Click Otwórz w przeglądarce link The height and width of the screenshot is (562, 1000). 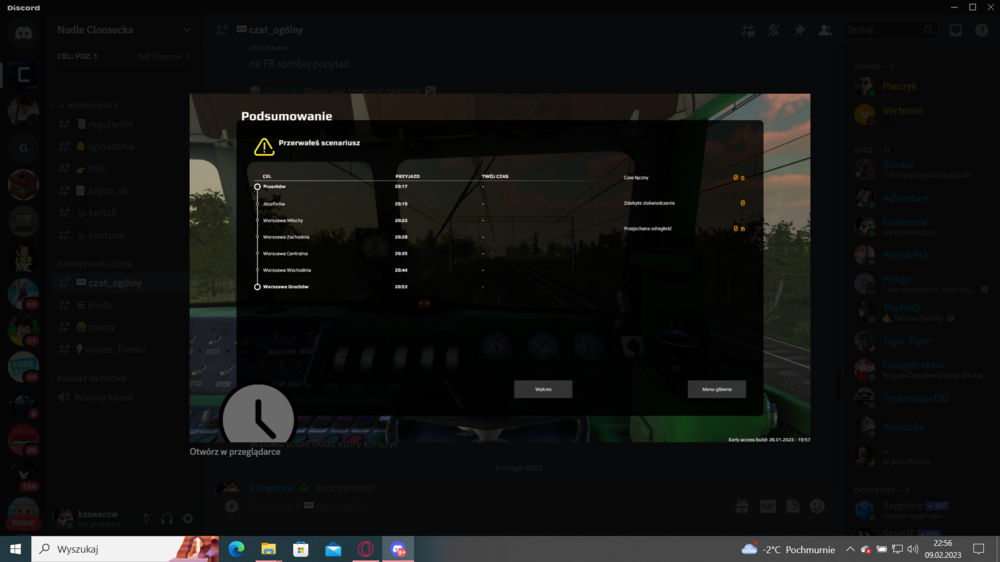point(235,452)
